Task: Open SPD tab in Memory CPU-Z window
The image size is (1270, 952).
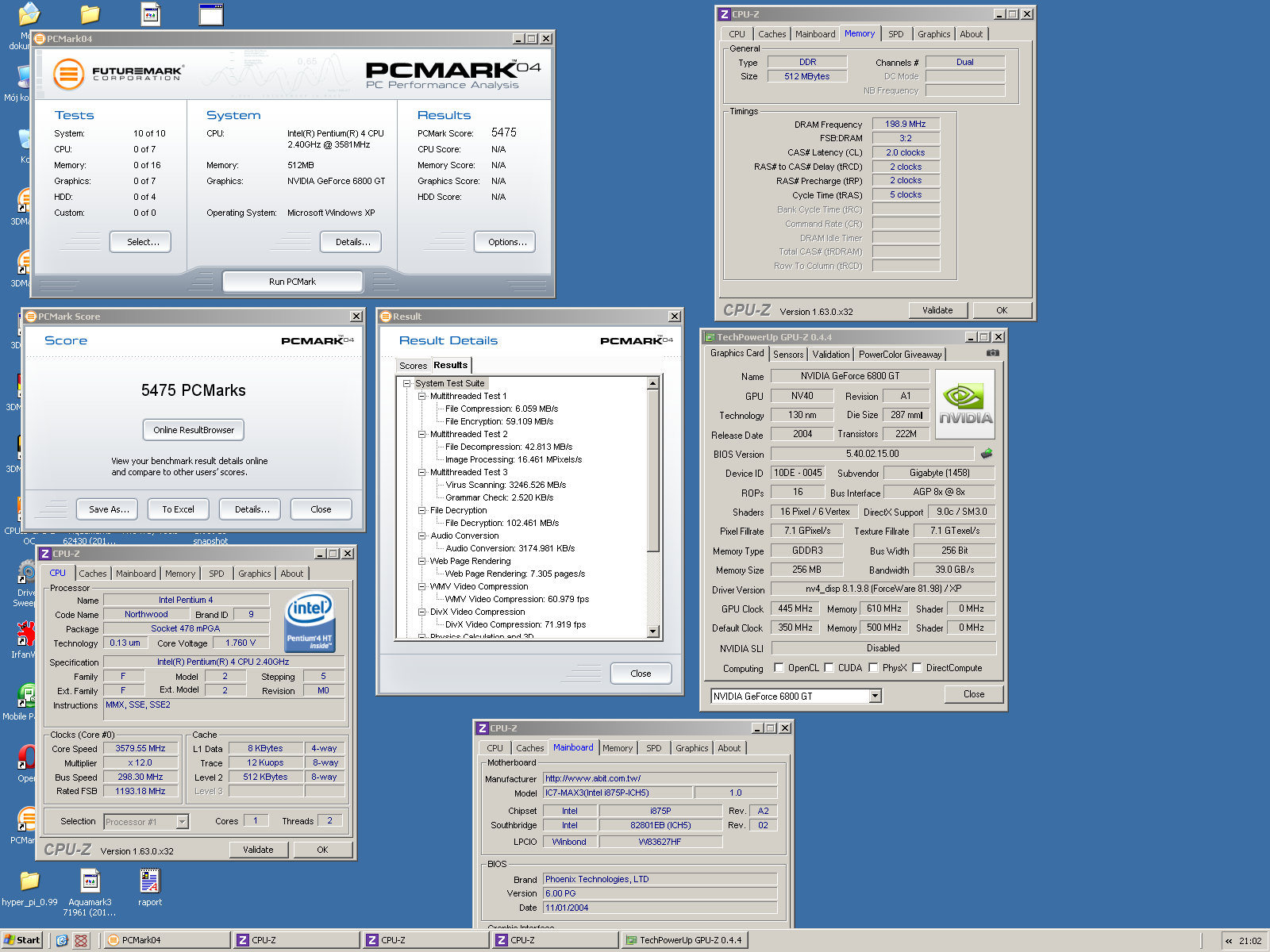Action: coord(895,34)
